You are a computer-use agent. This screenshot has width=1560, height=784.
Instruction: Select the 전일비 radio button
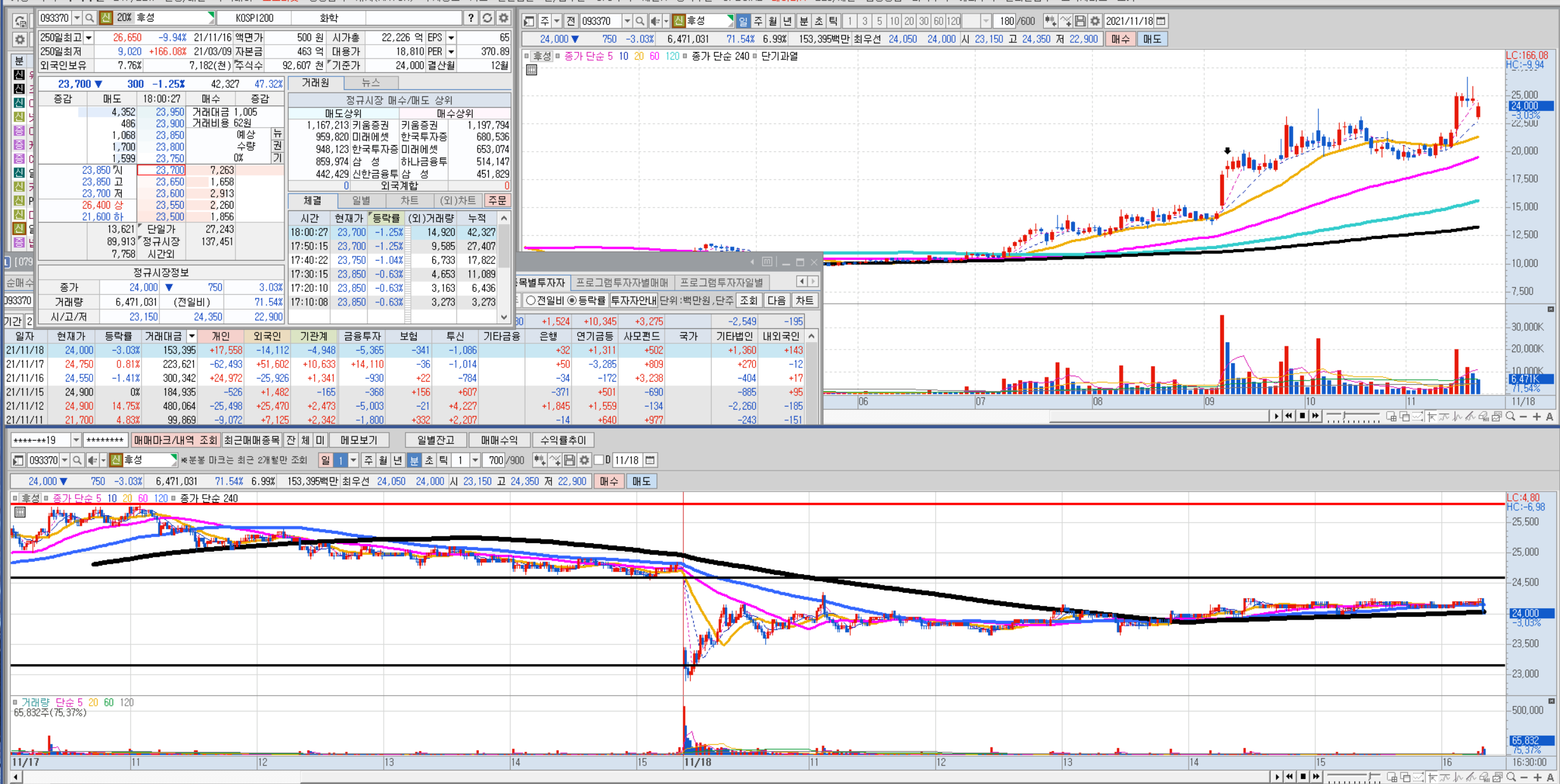coord(531,300)
